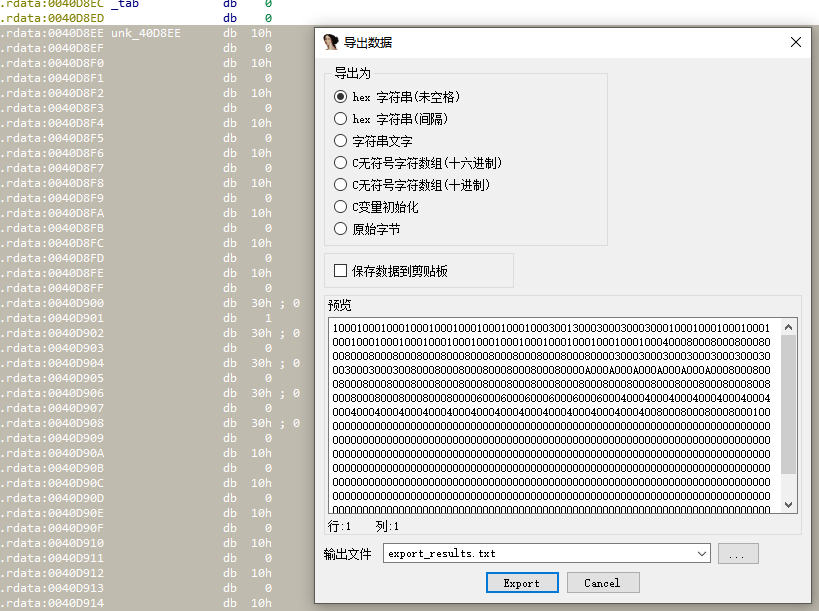Choose the C变量初始化 radio button

pos(341,207)
